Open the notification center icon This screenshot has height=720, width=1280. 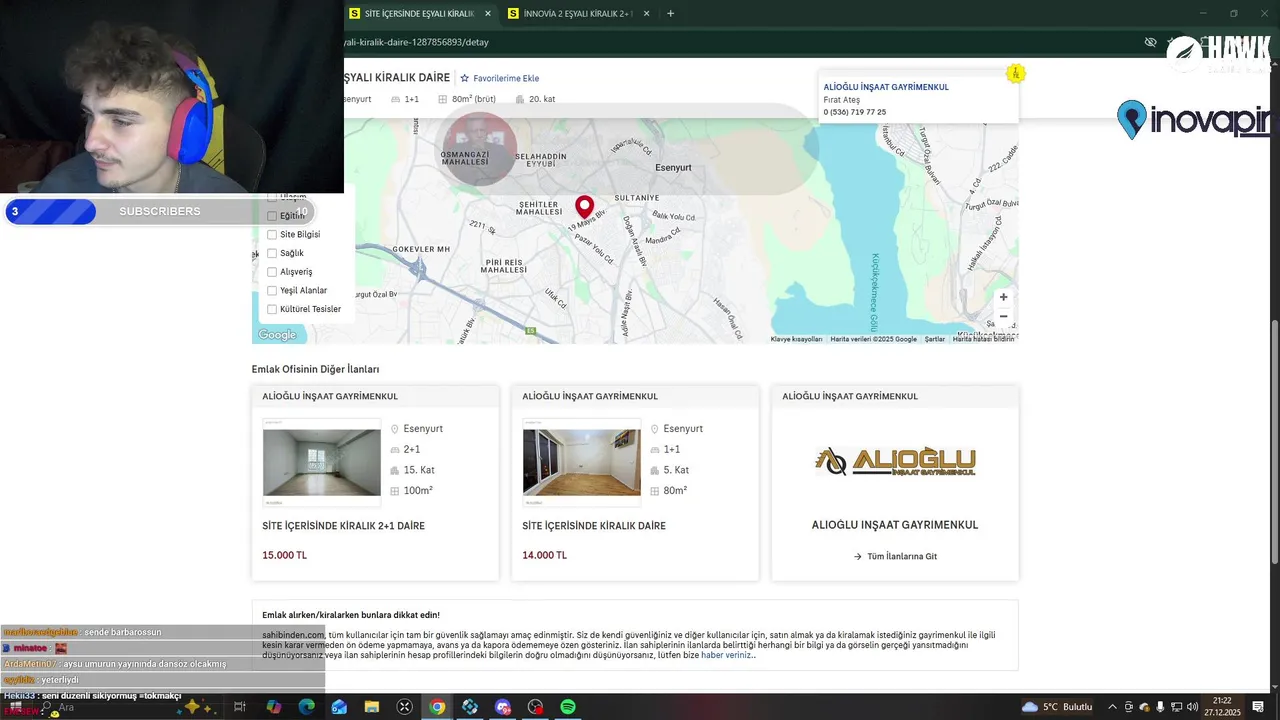point(1259,707)
